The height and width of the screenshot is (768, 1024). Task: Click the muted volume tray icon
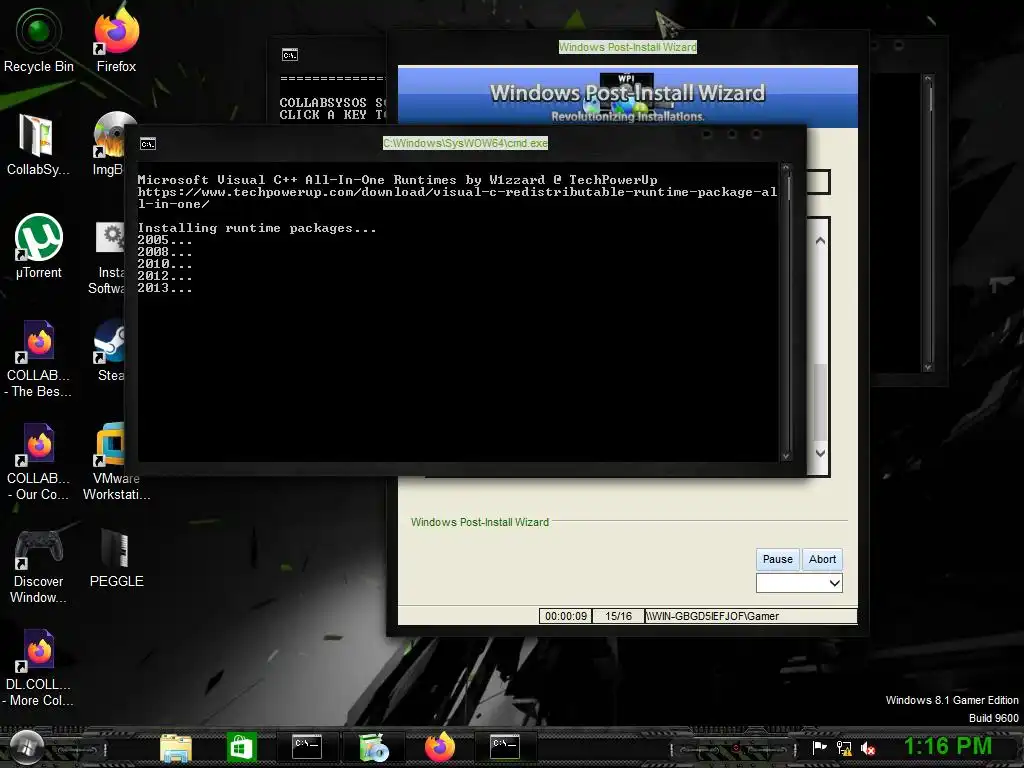click(868, 748)
